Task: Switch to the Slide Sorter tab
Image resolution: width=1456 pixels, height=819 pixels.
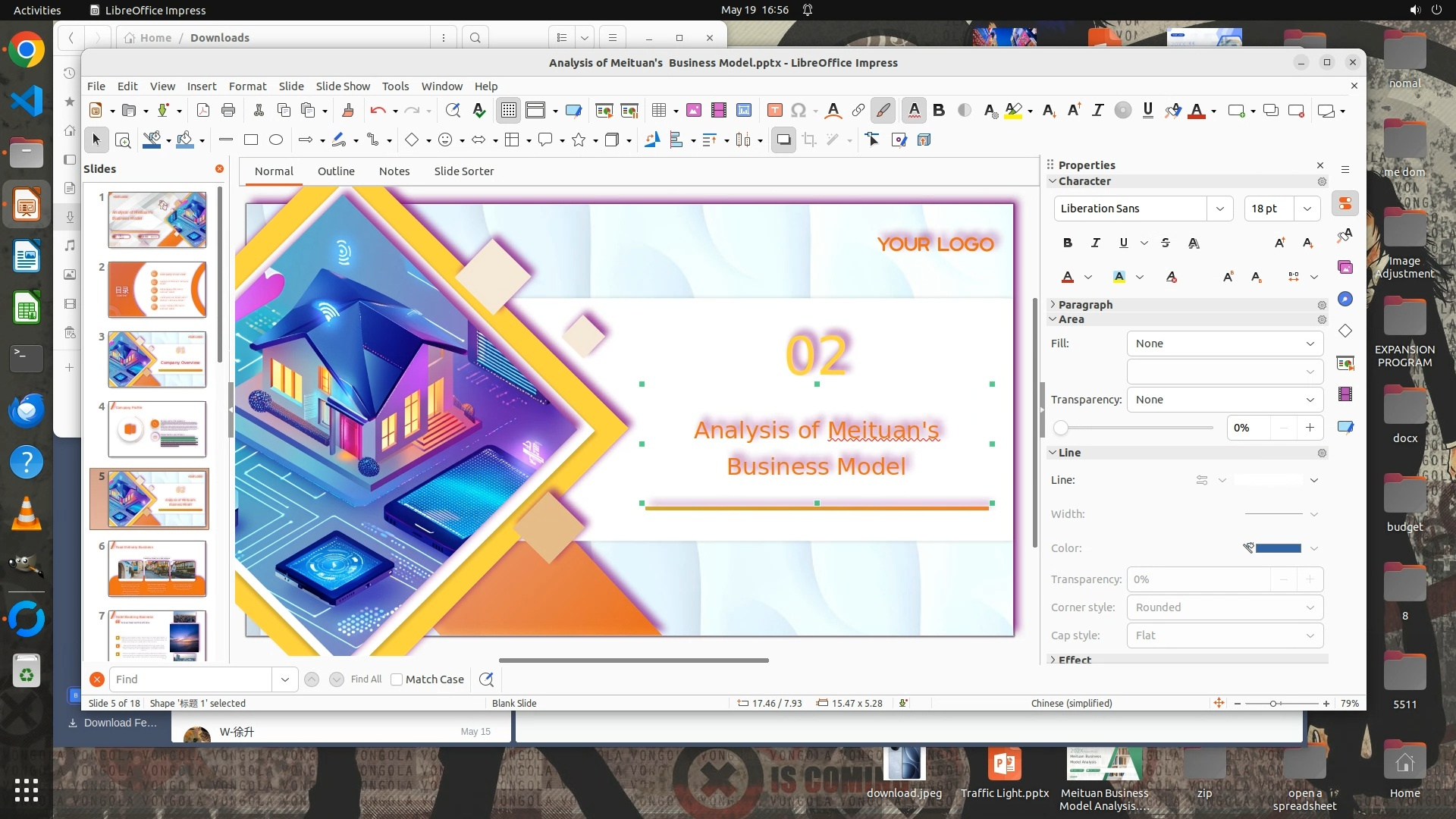Action: 463,171
